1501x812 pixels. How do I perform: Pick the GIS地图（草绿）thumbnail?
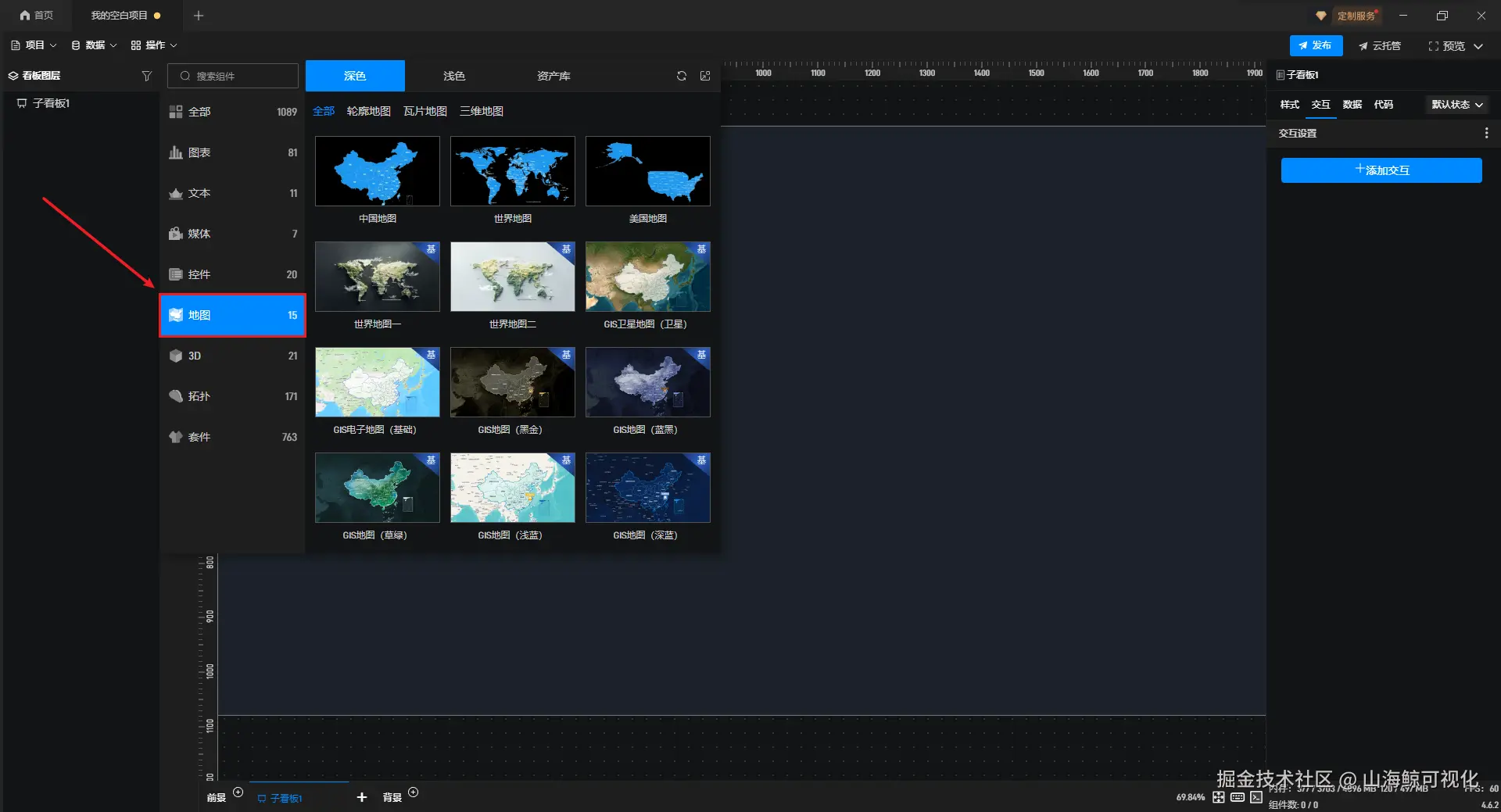click(x=378, y=488)
